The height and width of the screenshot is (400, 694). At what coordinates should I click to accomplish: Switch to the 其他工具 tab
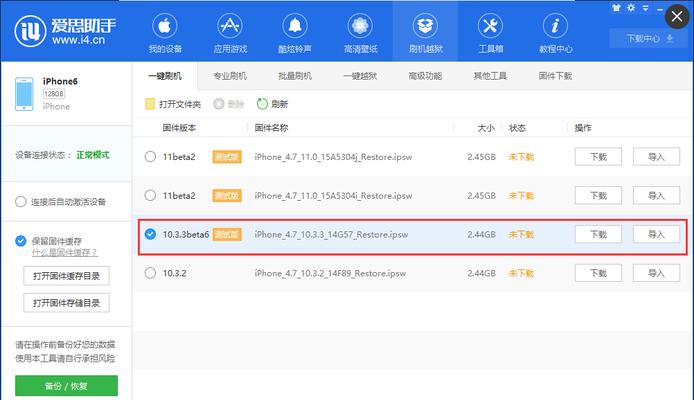(x=490, y=76)
